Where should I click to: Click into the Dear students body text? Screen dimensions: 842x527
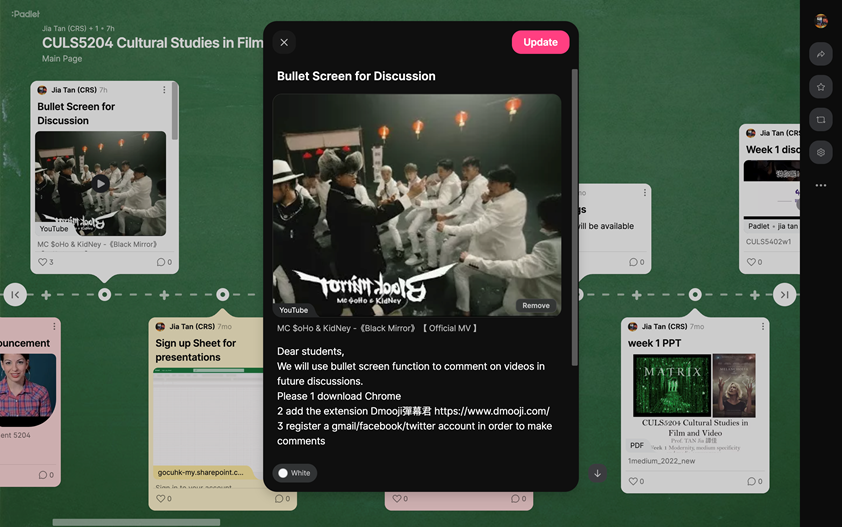[415, 396]
